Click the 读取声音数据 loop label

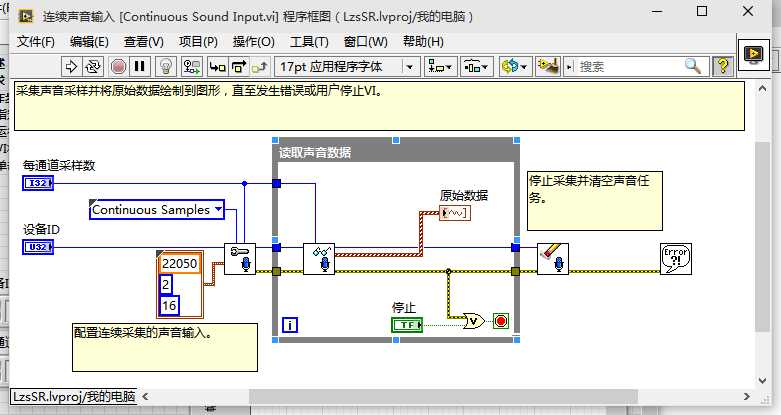tap(315, 152)
